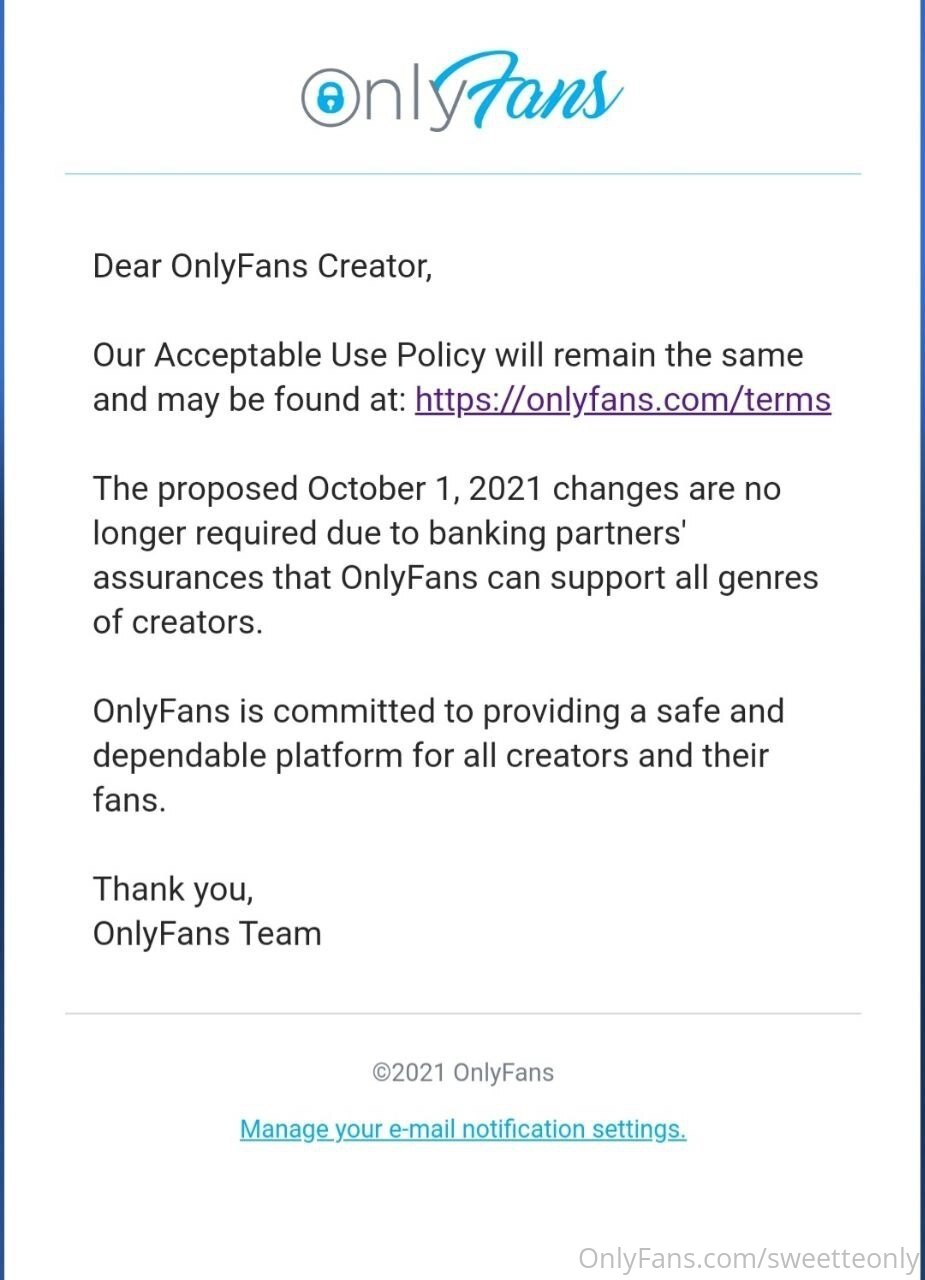Click the "of creators." line
Screen dimensions: 925x1280
coord(177,622)
